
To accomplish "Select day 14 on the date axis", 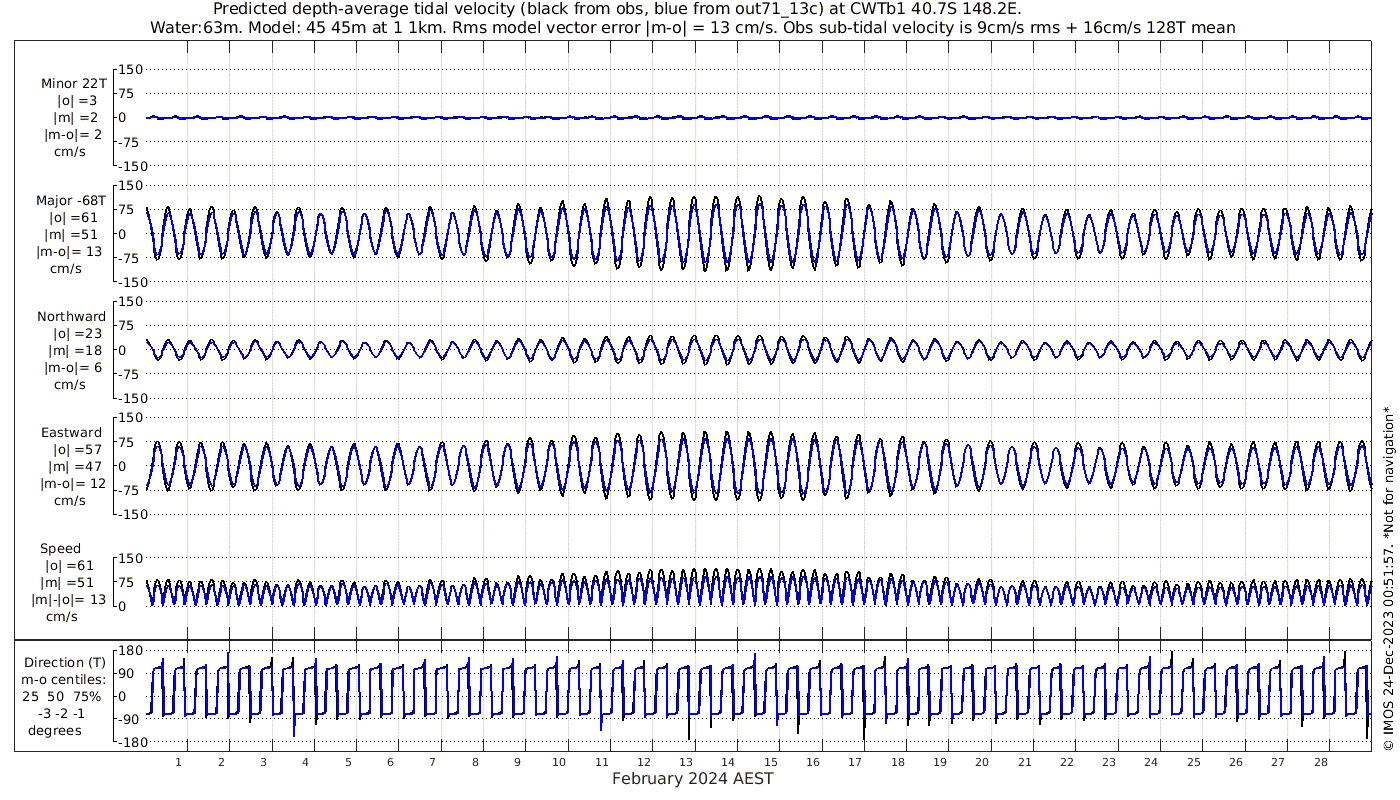I will (729, 762).
